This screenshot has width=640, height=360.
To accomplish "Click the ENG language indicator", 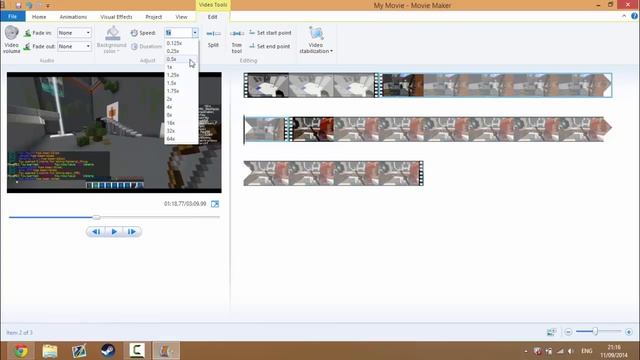I will point(587,351).
